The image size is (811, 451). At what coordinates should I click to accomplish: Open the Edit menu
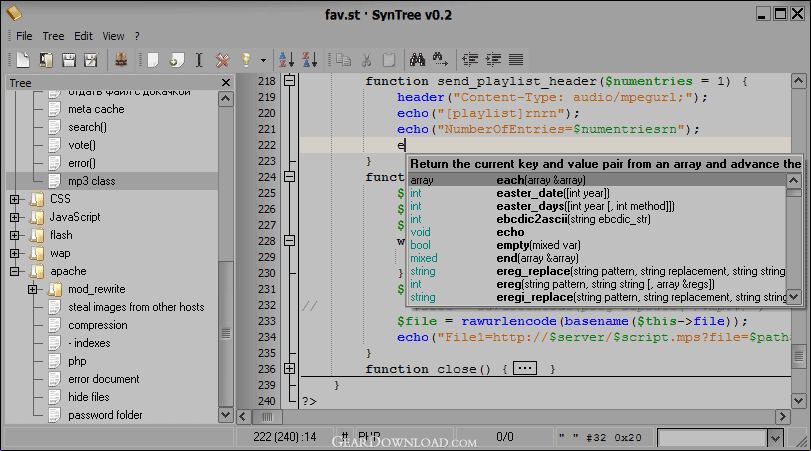point(83,36)
